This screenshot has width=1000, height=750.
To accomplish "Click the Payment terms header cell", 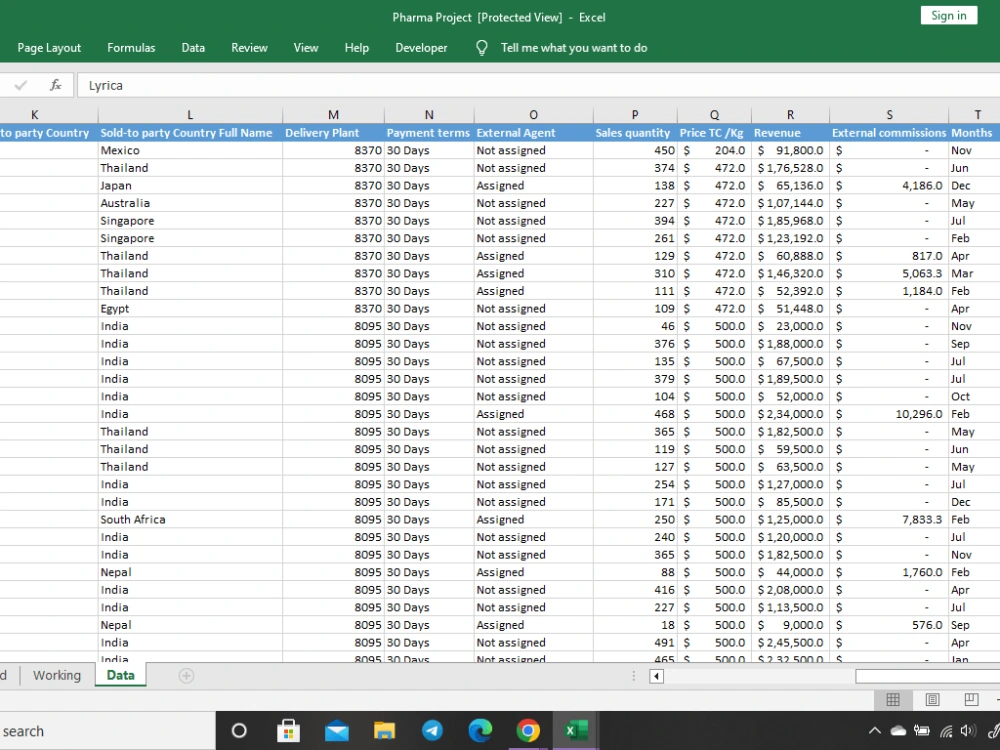I will point(429,133).
